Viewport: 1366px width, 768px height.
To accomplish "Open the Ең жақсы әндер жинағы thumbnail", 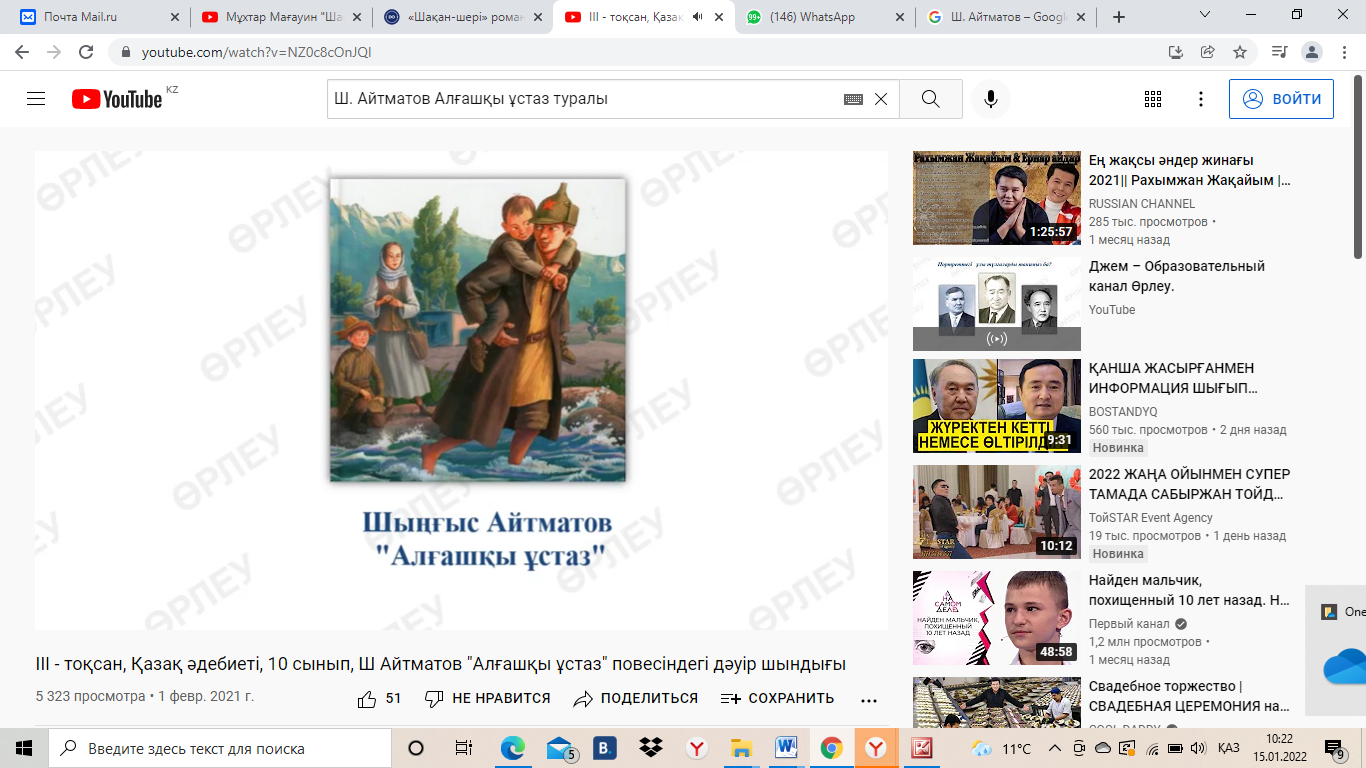I will tap(997, 198).
